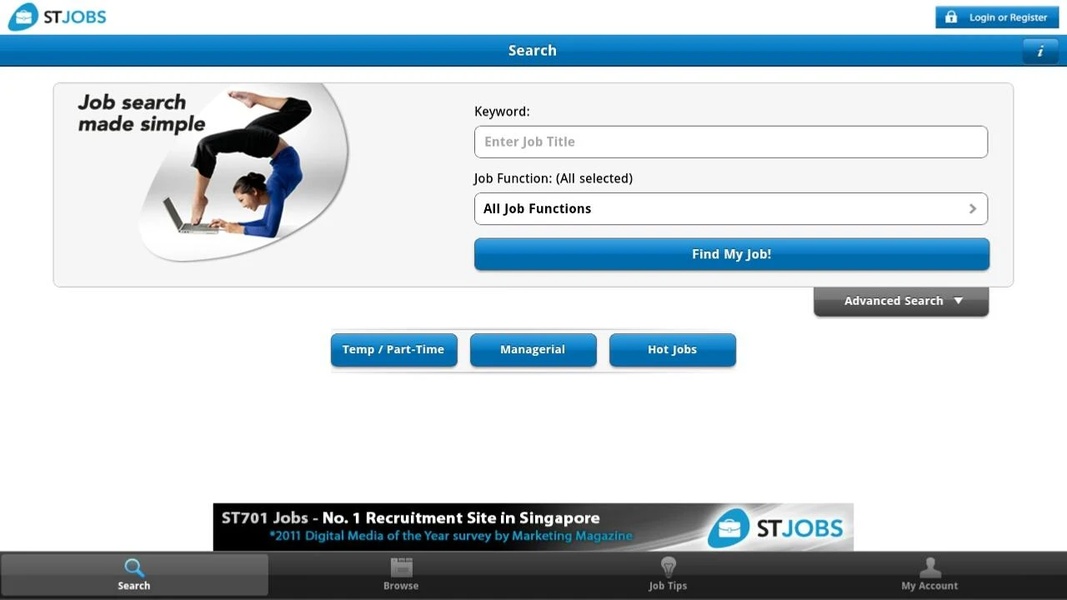Screen dimensions: 1067x600
Task: Click Login or Register button
Action: pyautogui.click(x=997, y=18)
